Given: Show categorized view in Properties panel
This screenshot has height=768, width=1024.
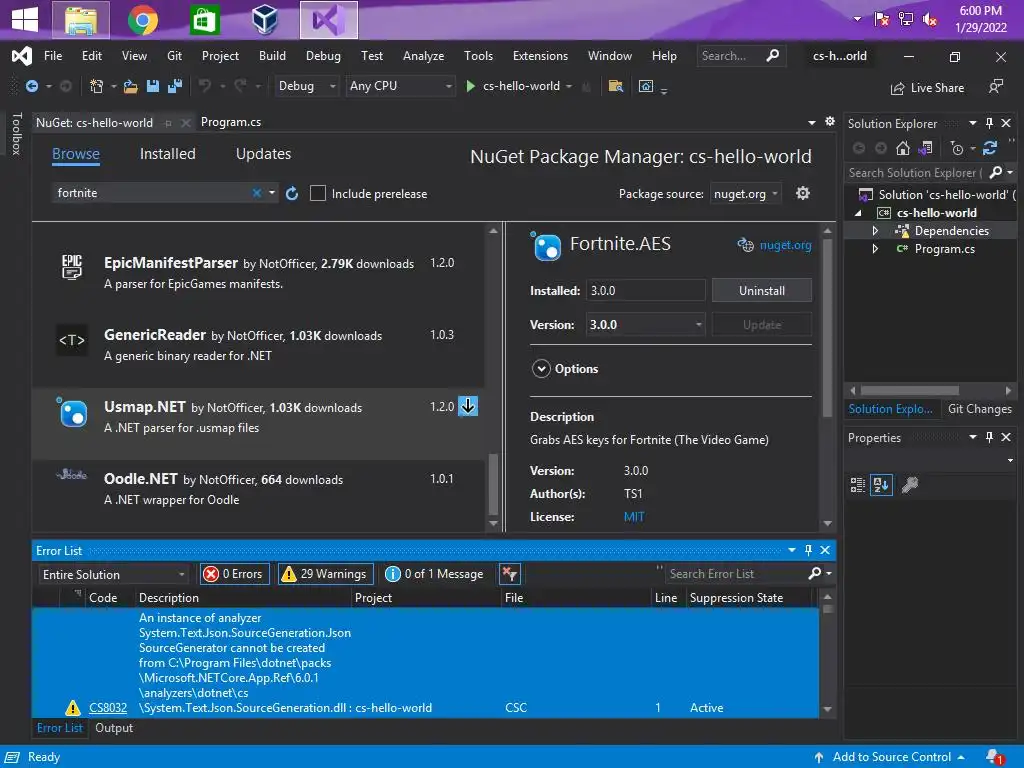Looking at the screenshot, I should pos(857,485).
